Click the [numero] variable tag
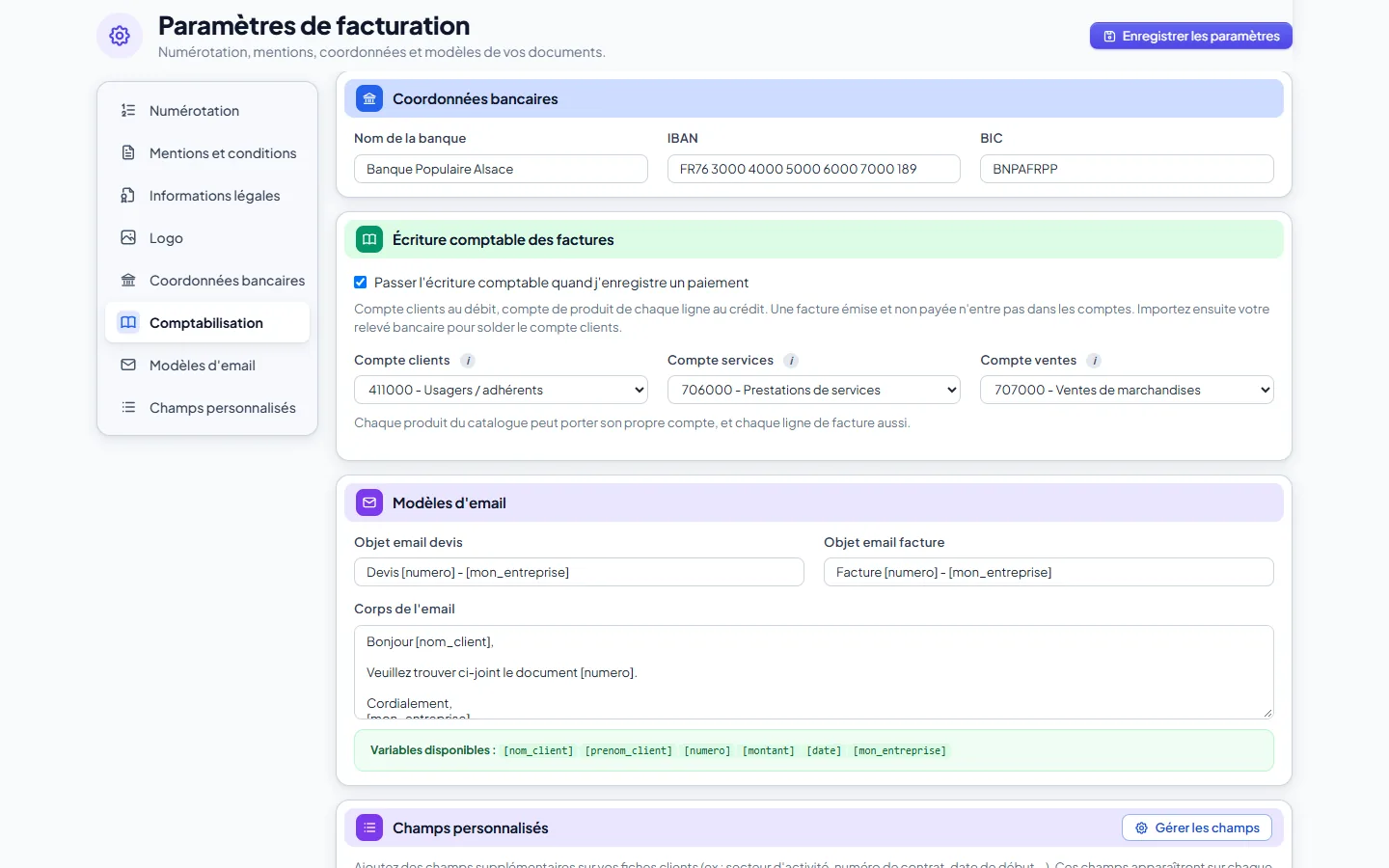 coord(707,750)
